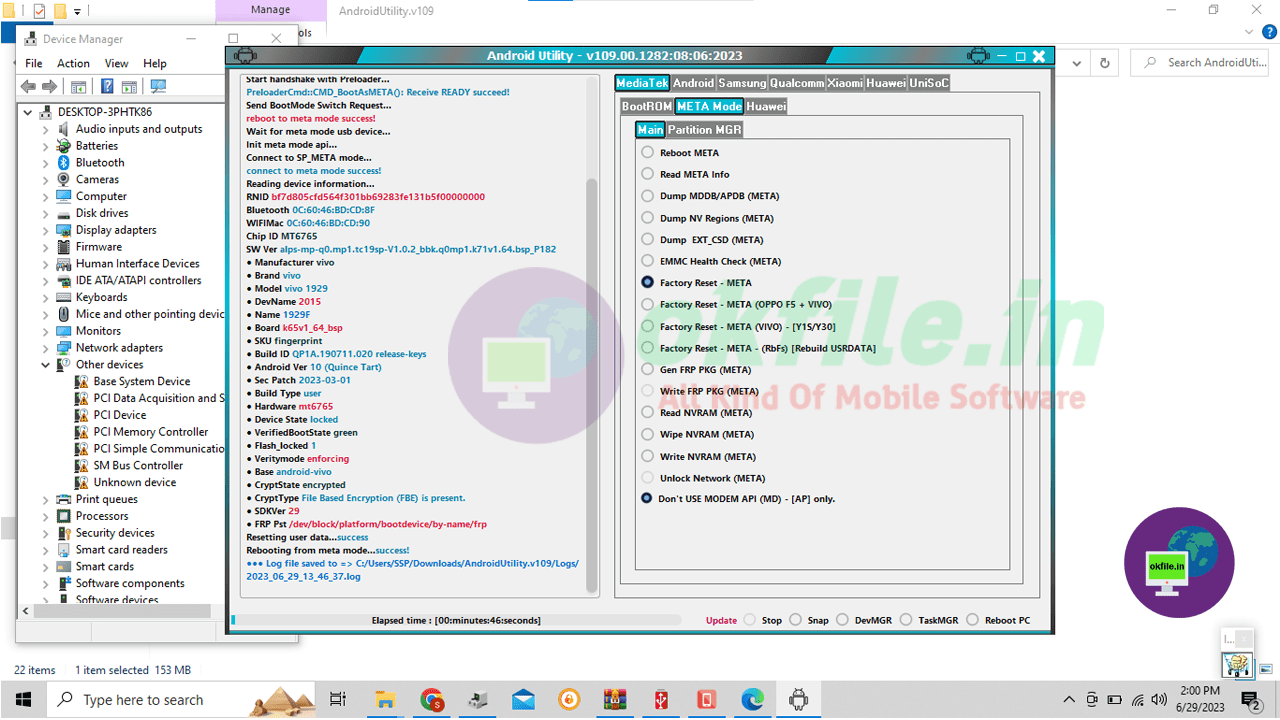
Task: Click the Back arrow in Device Manager toolbar
Action: pos(29,87)
